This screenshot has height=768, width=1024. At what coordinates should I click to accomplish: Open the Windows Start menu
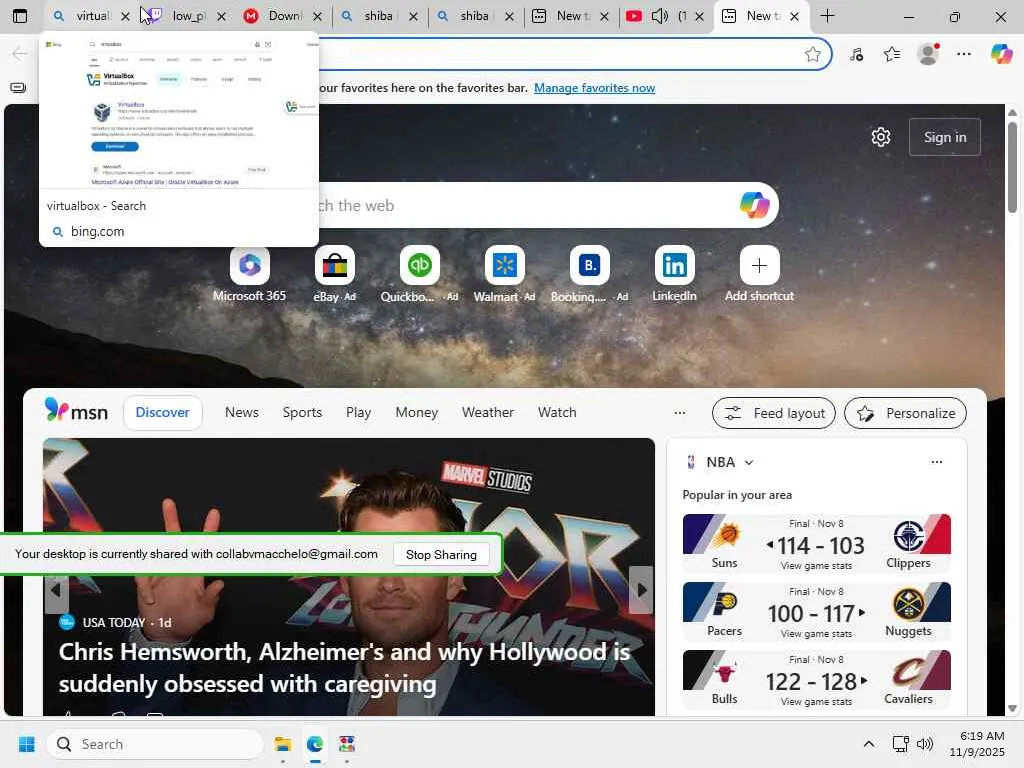point(27,744)
